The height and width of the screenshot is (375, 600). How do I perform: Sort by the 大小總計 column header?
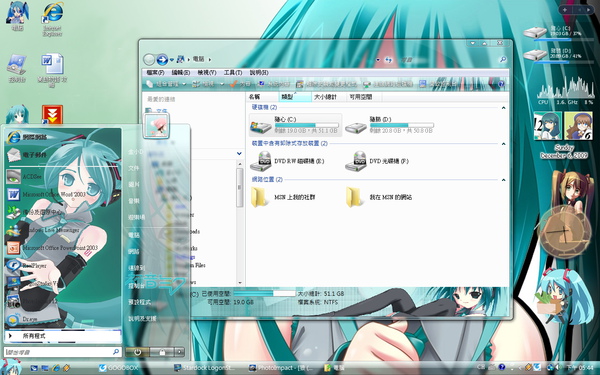(x=329, y=97)
